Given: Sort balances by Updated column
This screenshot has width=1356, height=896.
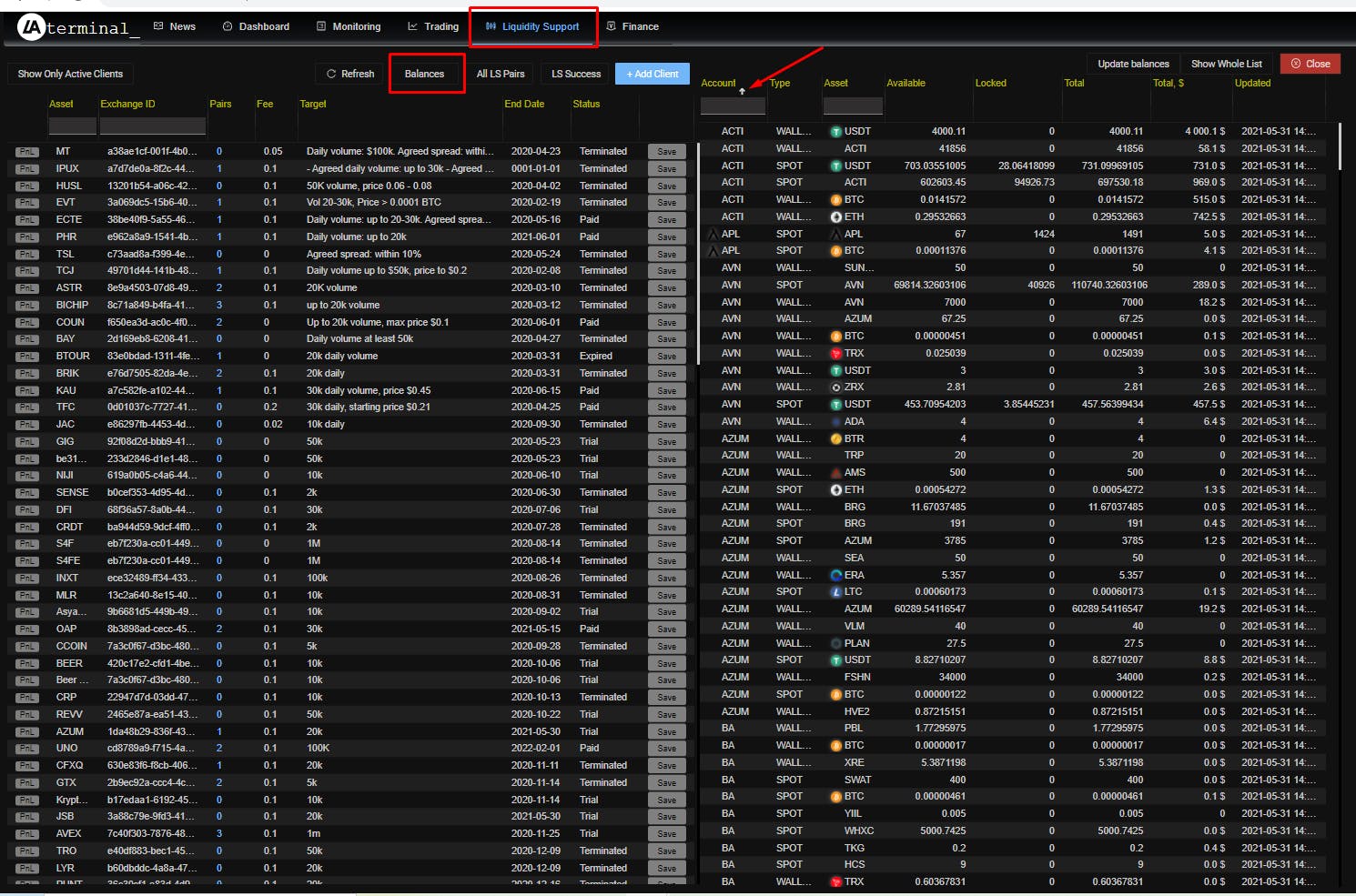Looking at the screenshot, I should [1252, 83].
